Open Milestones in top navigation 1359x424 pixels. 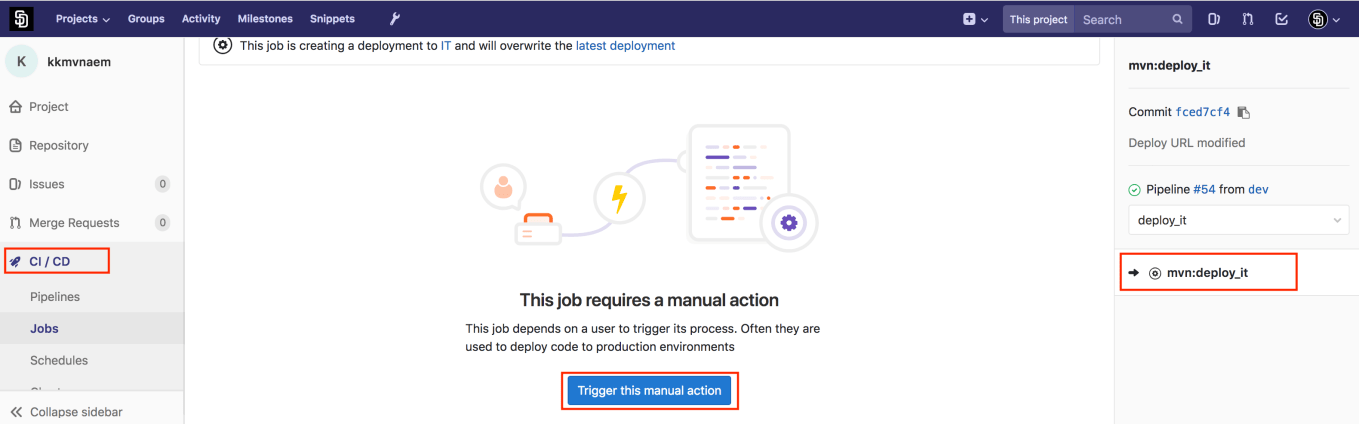(265, 19)
